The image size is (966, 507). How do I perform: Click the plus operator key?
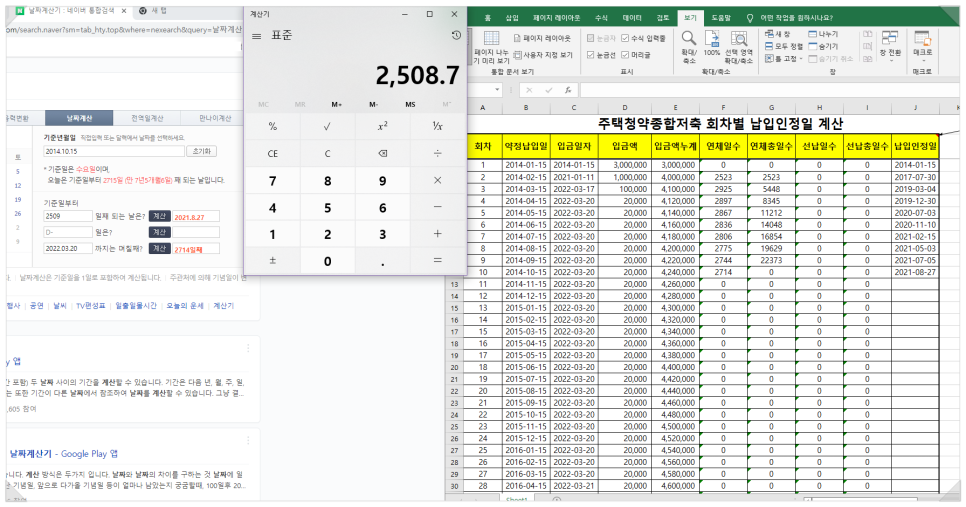[x=437, y=234]
